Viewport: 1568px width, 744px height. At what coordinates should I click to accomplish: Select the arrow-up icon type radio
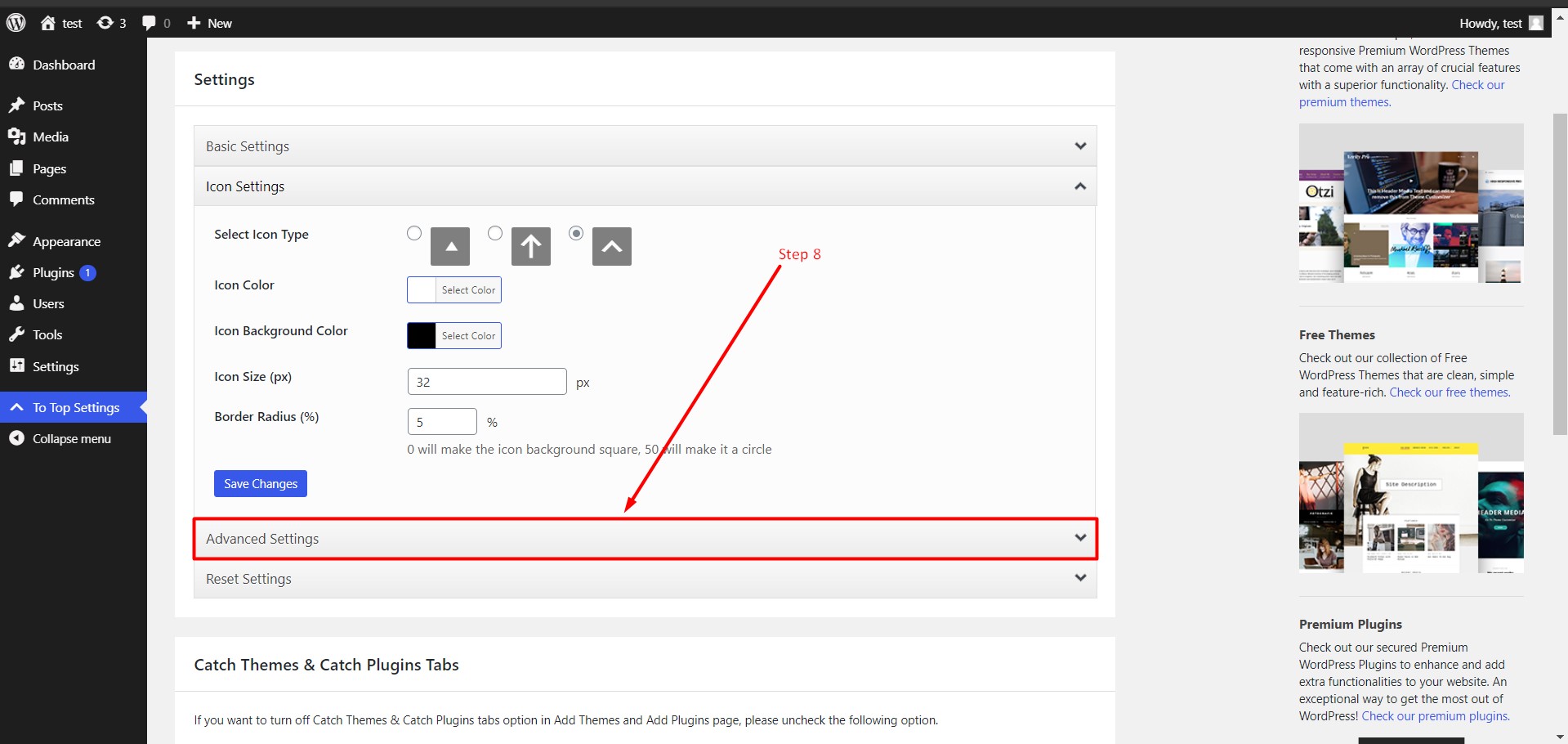495,233
